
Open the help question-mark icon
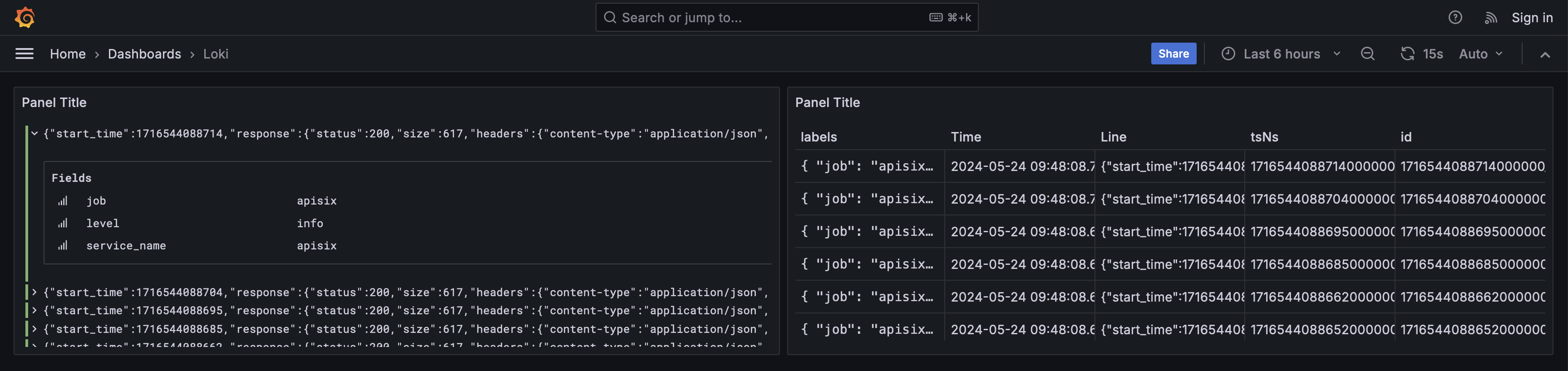coord(1455,18)
